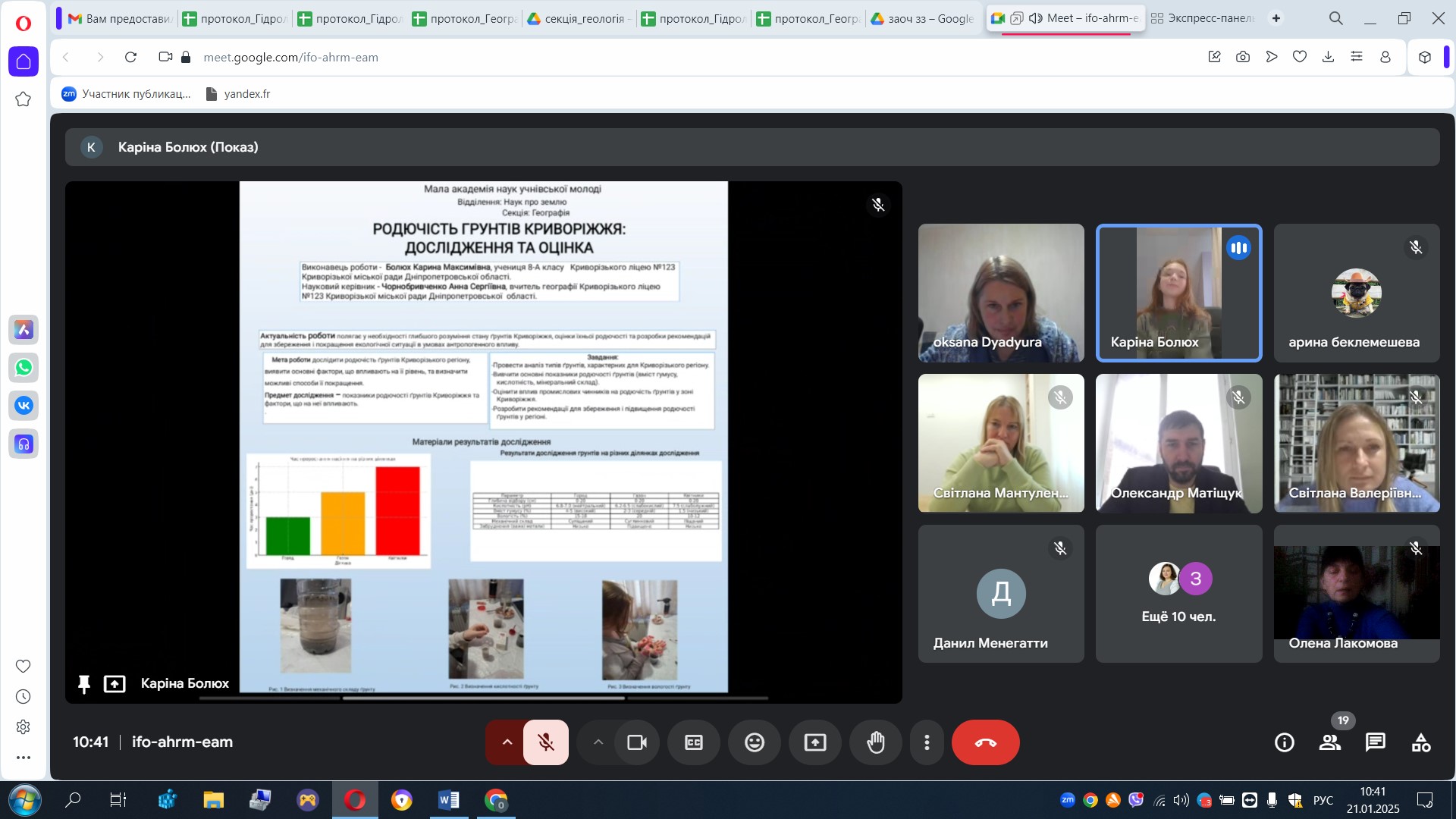Reload the Meet page

pyautogui.click(x=130, y=57)
